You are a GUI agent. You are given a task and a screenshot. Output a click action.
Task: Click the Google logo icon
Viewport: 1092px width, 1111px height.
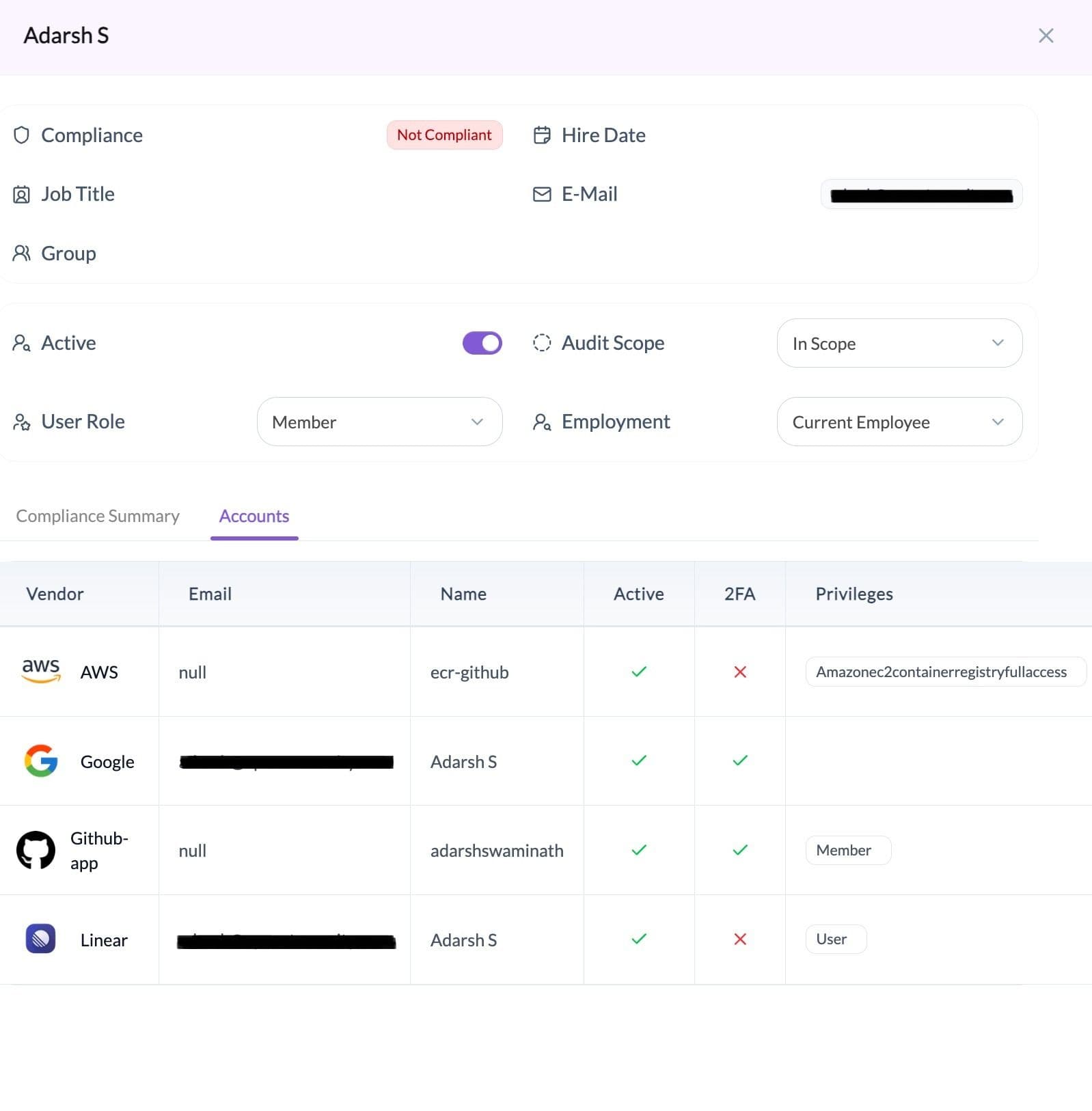[41, 761]
